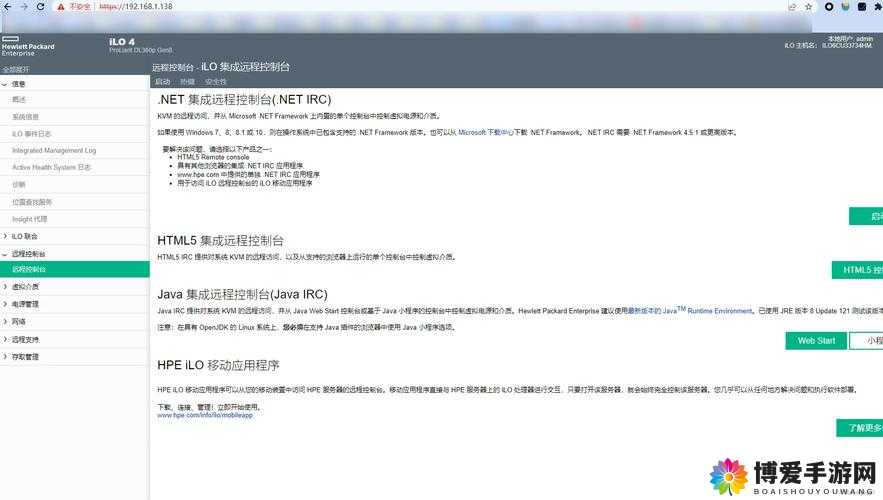Click the black ring extension icon
The width and height of the screenshot is (883, 500).
click(829, 7)
